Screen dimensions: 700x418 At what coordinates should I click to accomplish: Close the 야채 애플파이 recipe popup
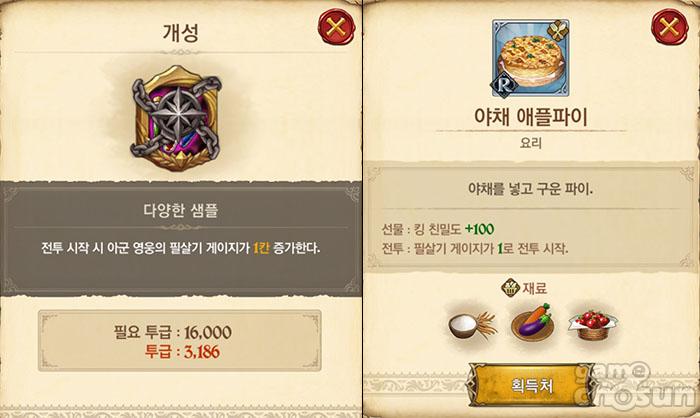[x=669, y=28]
